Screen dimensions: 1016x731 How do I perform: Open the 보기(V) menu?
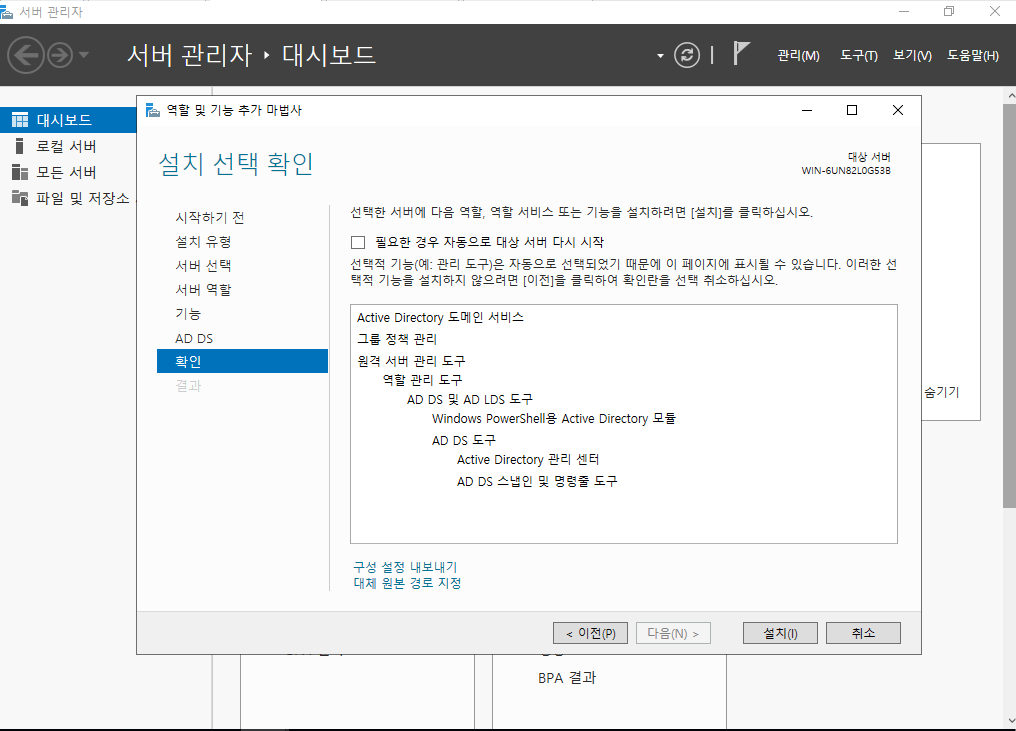[912, 56]
